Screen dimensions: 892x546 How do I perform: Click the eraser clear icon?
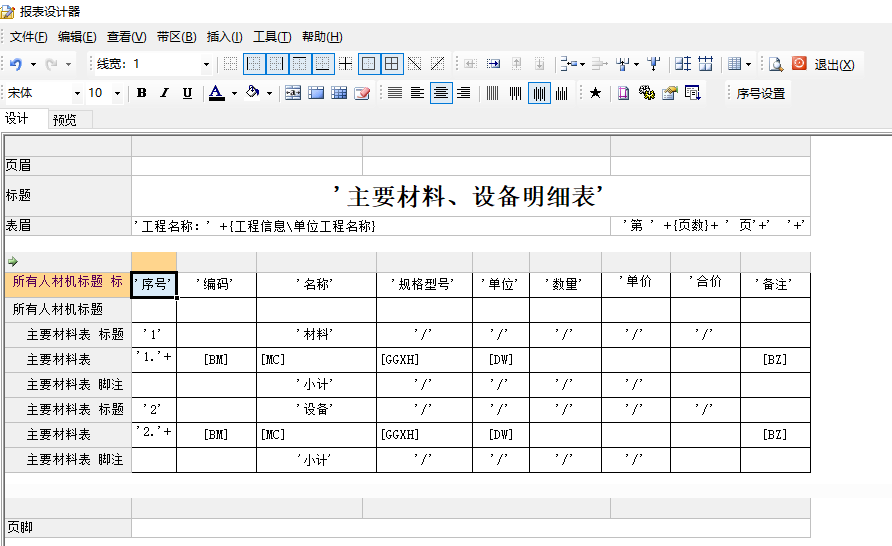pos(362,93)
